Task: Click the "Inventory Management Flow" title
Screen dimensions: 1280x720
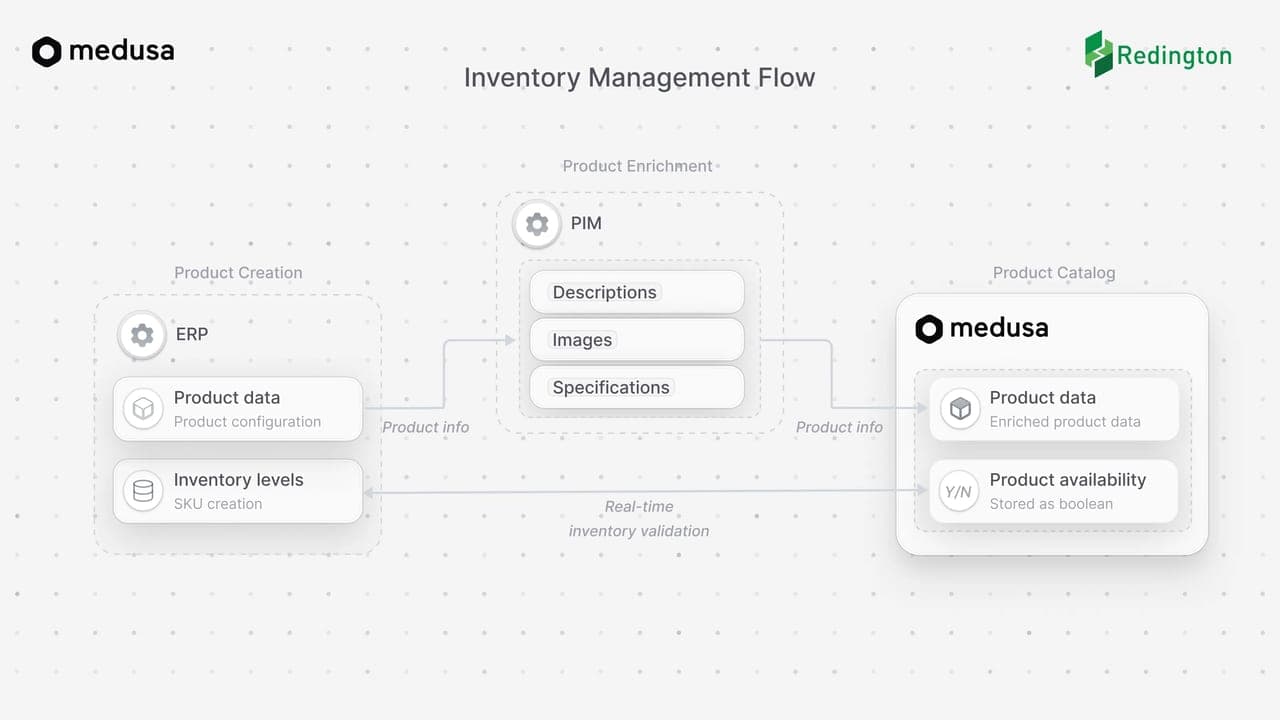Action: coord(640,78)
